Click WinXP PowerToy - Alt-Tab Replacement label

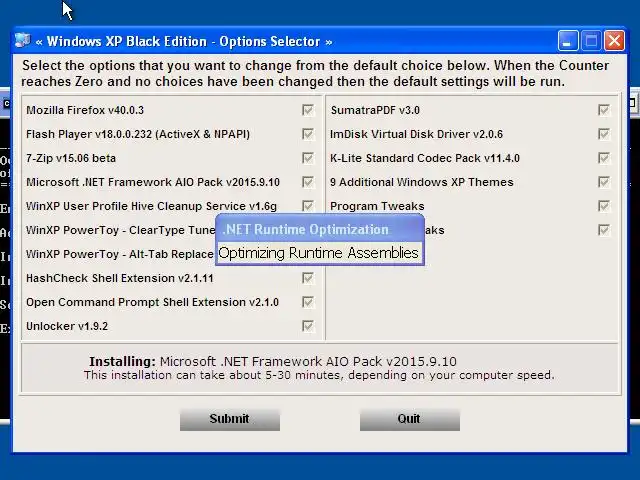click(x=120, y=254)
